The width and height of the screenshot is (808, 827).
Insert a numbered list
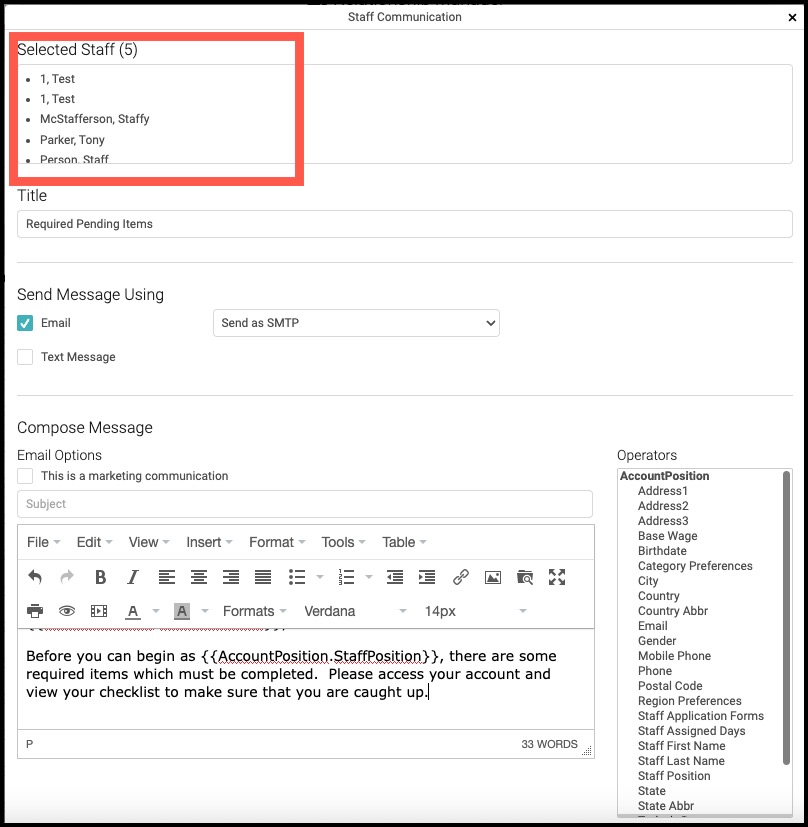point(346,577)
